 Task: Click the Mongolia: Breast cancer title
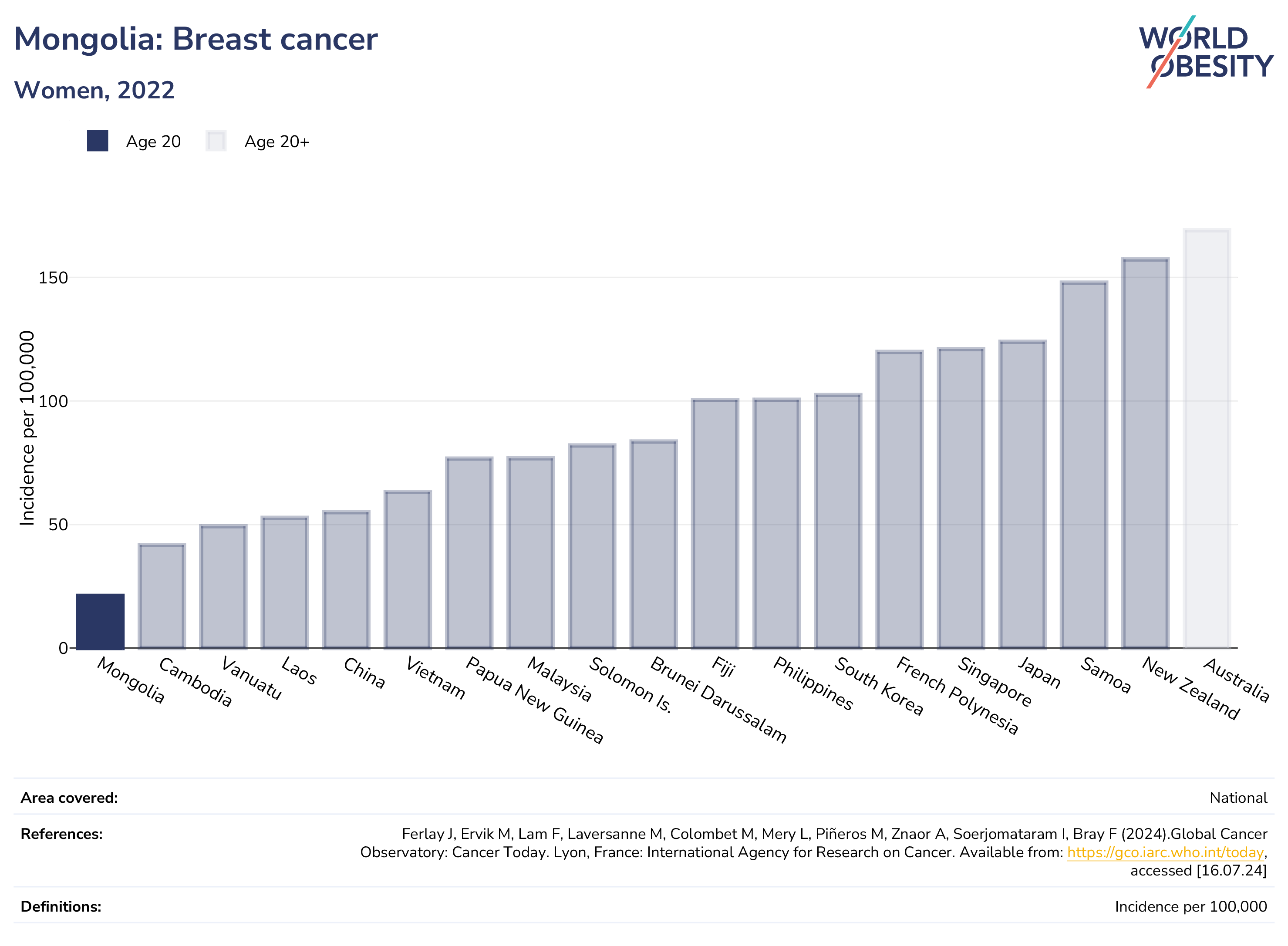[196, 39]
